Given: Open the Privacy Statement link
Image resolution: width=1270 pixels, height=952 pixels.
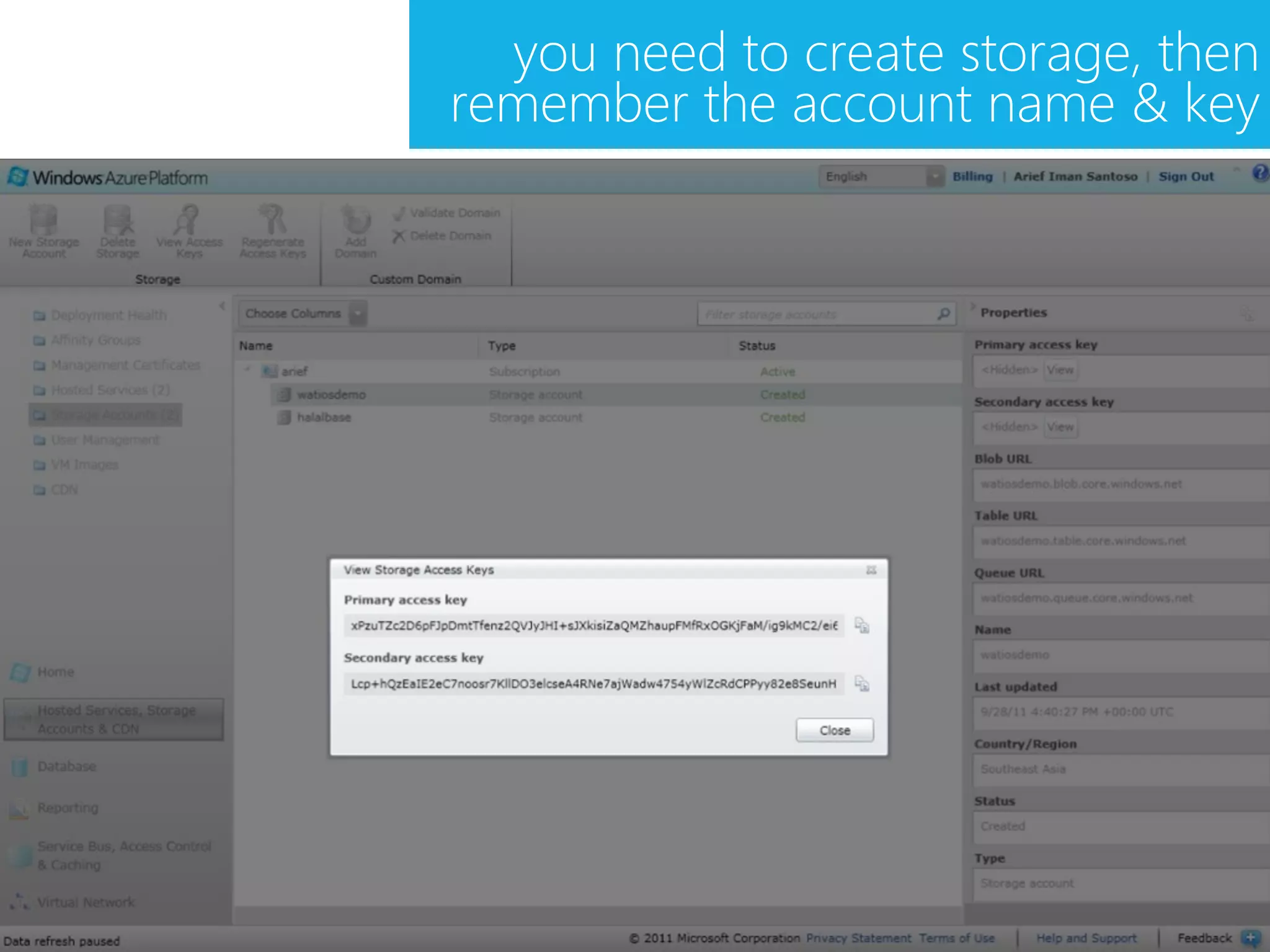Looking at the screenshot, I should [x=858, y=938].
